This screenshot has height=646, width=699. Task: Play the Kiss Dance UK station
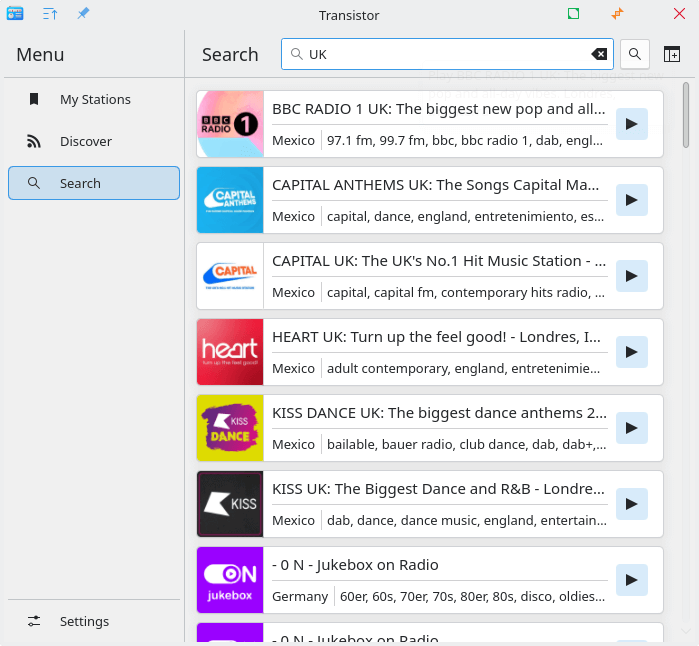pos(631,428)
